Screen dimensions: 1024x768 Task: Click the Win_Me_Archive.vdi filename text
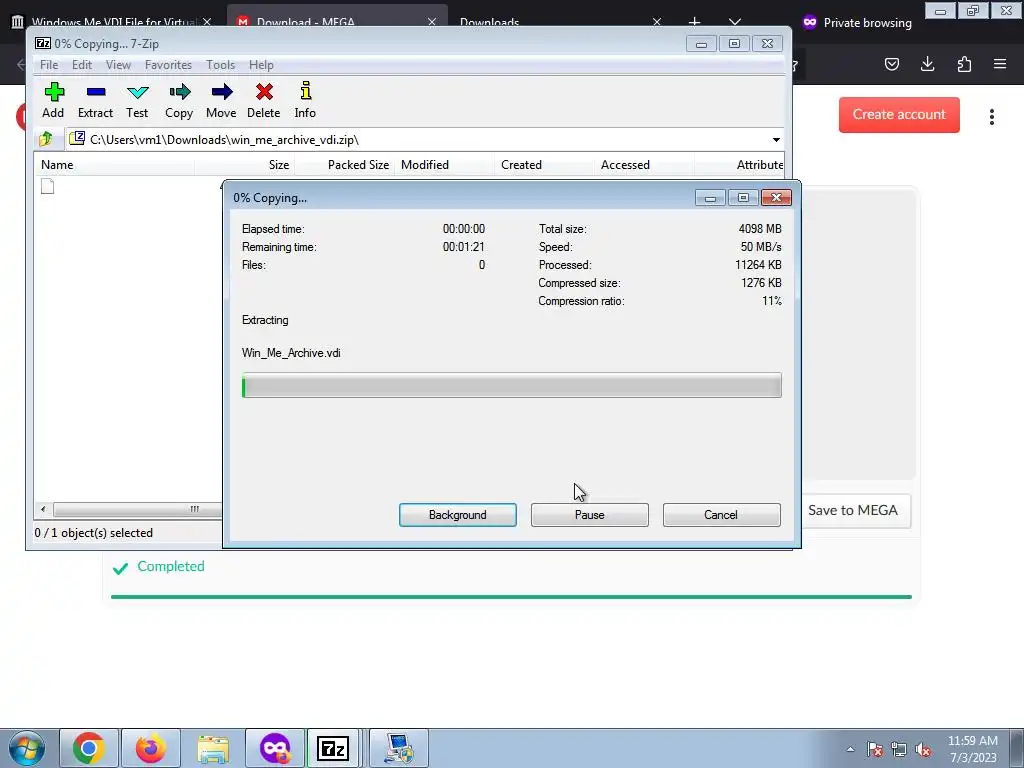point(291,353)
